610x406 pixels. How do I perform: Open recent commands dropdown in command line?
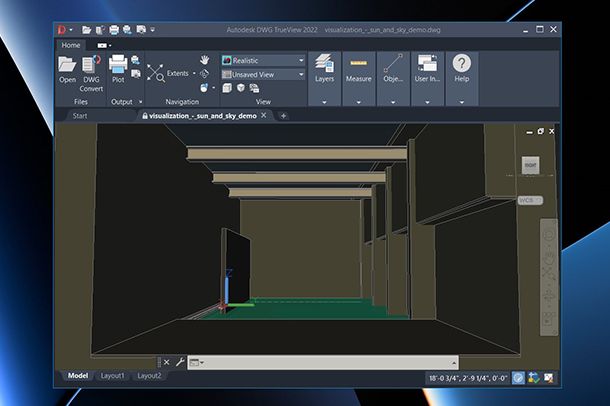coord(196,362)
